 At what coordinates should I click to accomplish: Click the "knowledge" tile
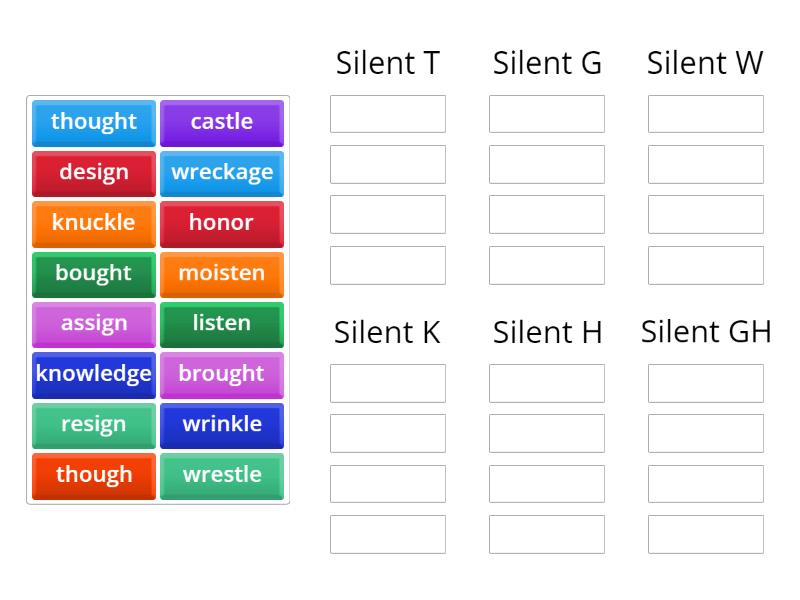click(93, 374)
